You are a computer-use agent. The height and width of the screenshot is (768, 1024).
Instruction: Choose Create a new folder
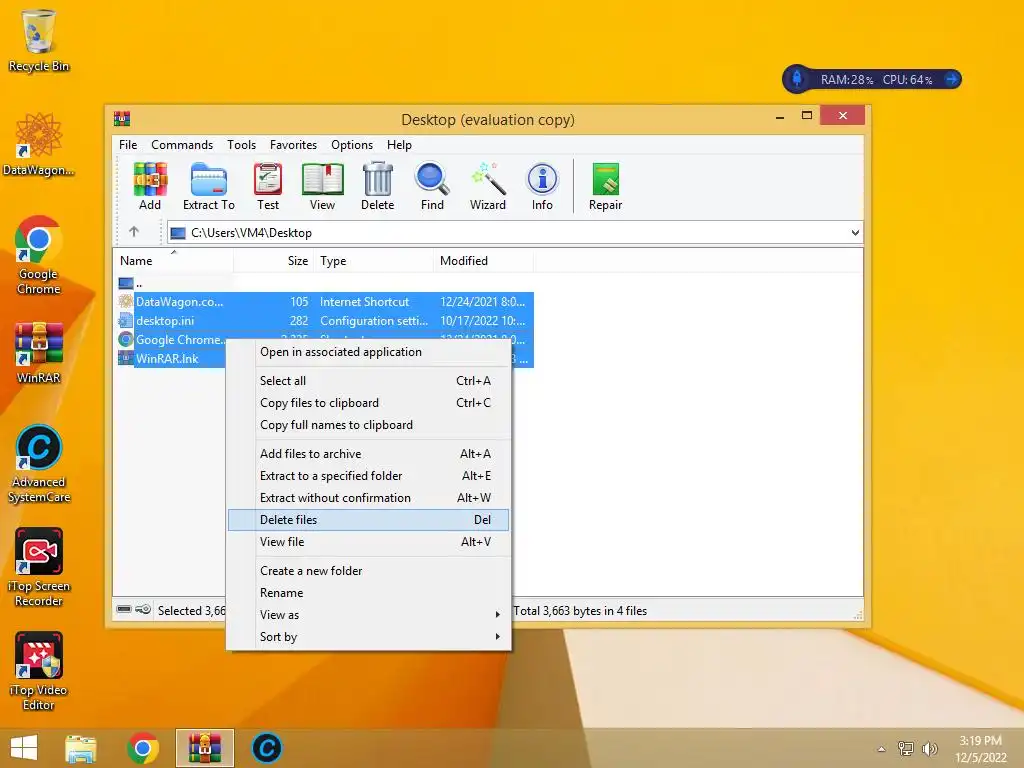[x=369, y=571]
